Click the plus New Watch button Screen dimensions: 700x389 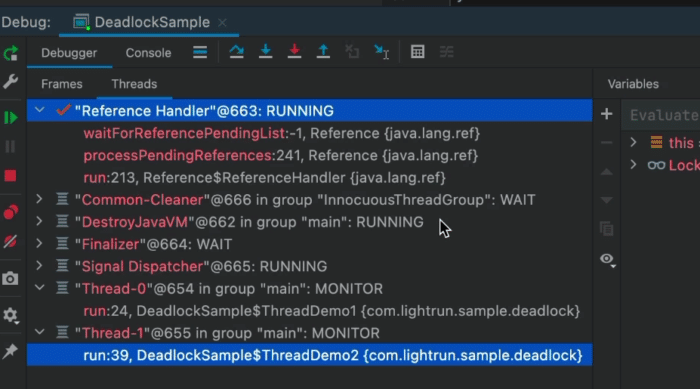point(606,114)
